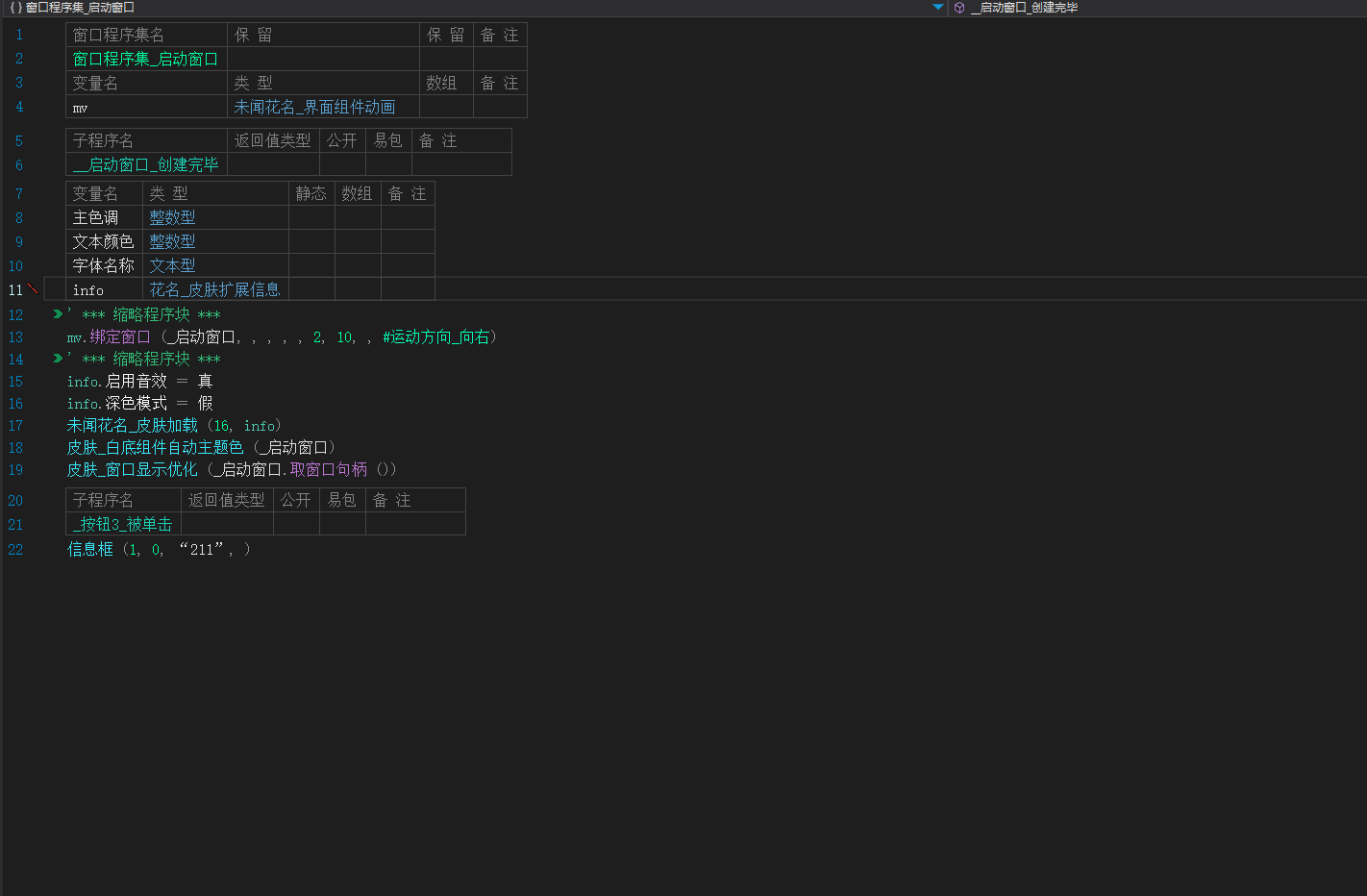Click the info.启用音效 = 真 line
The height and width of the screenshot is (896, 1367).
click(139, 381)
